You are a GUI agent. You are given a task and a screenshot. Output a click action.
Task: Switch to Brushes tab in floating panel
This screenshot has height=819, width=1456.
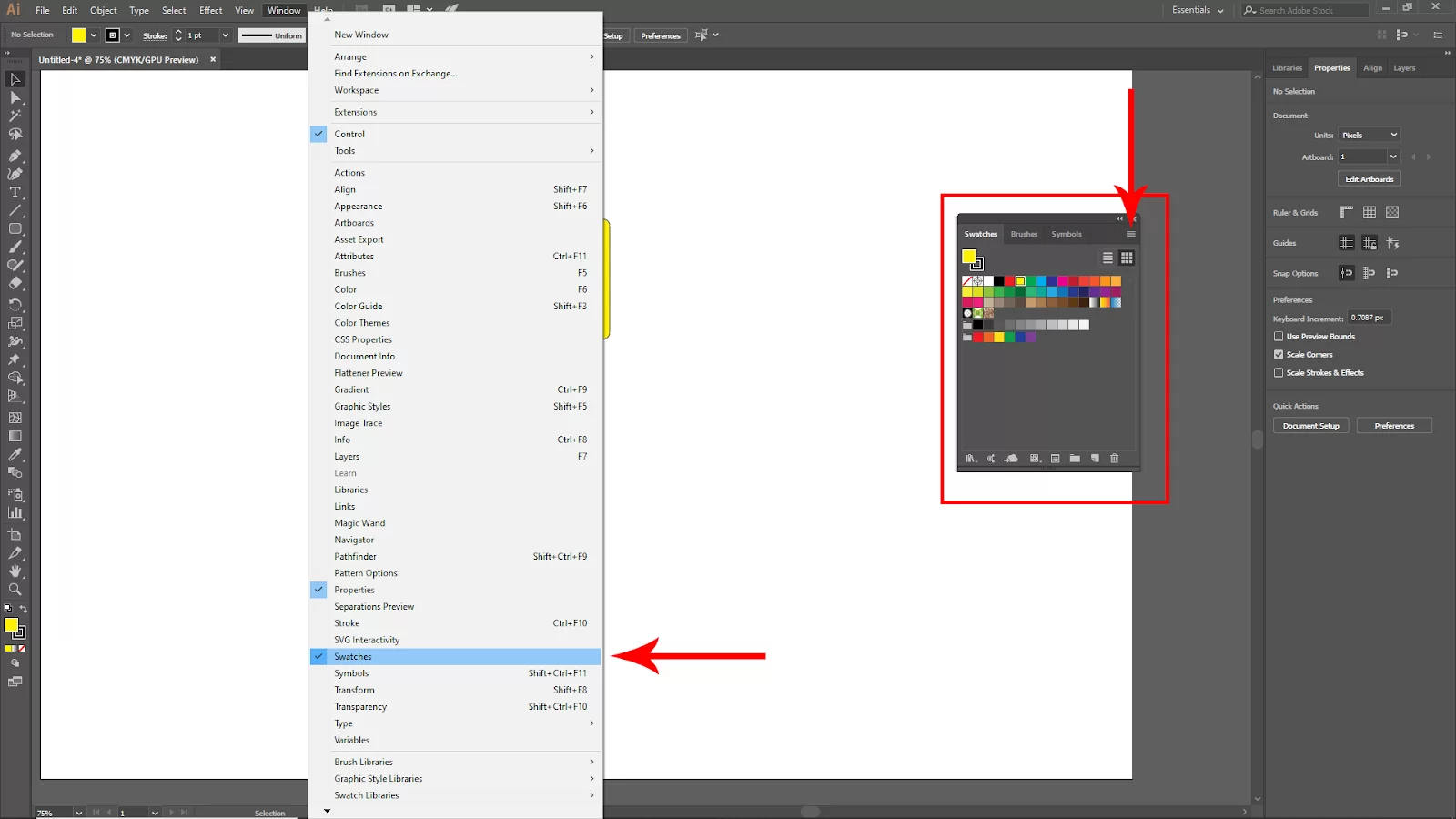click(1024, 234)
